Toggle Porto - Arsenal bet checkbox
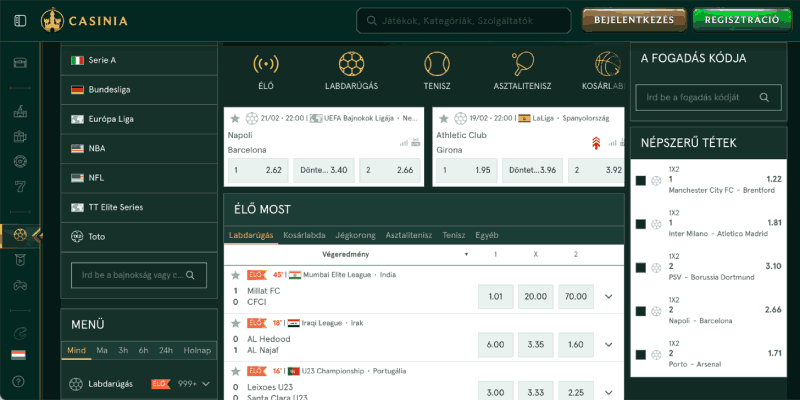Viewport: 800px width, 400px height. pyautogui.click(x=641, y=355)
